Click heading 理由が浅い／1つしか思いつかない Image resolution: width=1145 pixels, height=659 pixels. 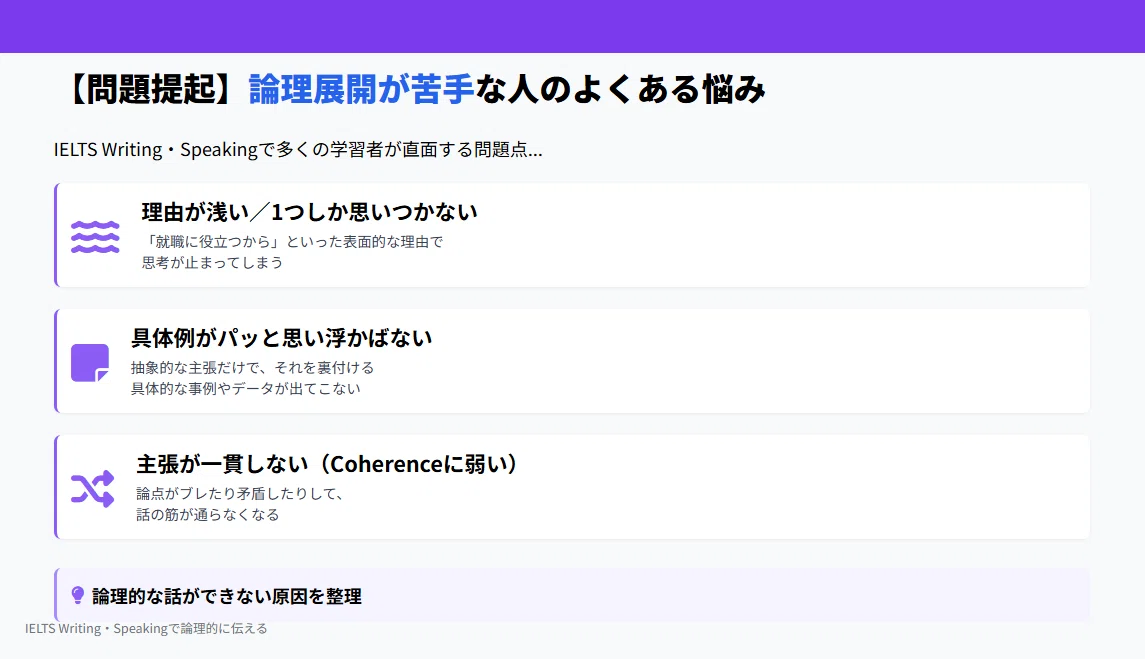[310, 212]
